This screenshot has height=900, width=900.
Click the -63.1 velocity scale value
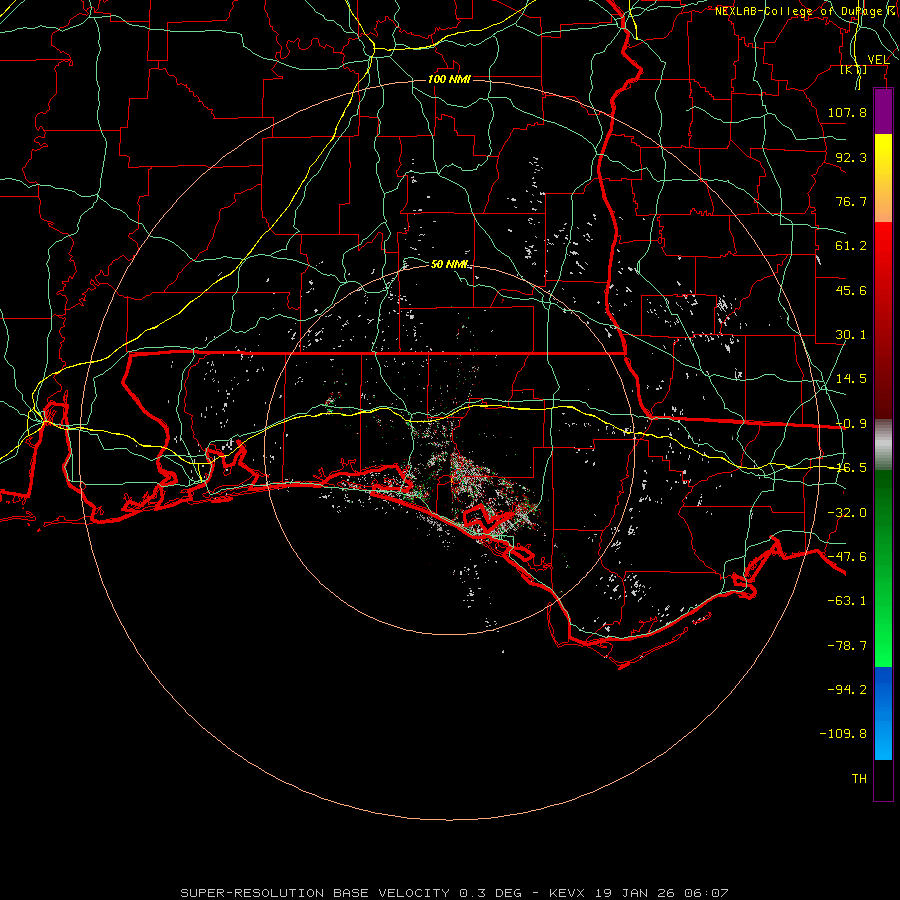(x=847, y=601)
